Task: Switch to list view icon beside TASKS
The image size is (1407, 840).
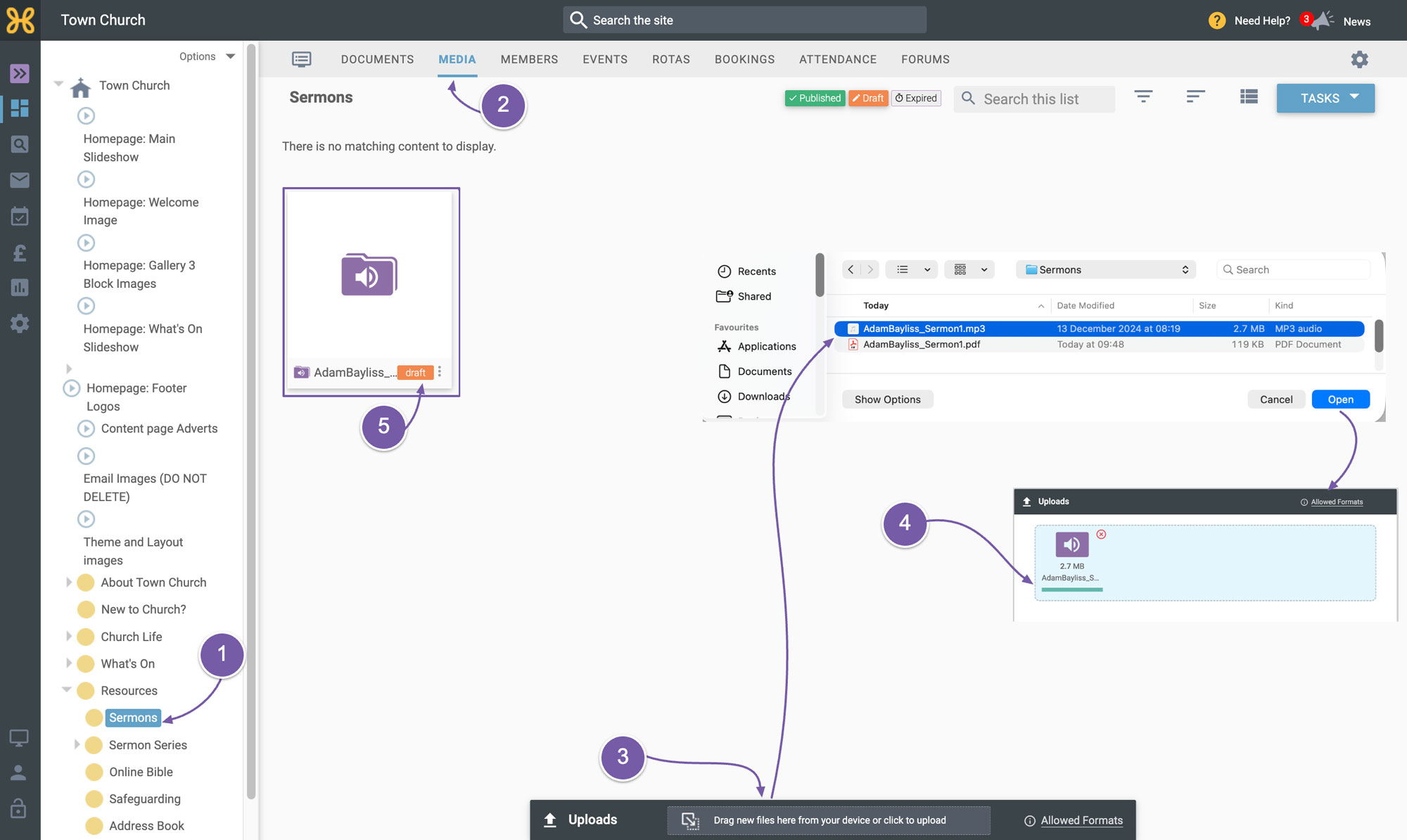Action: tap(1249, 97)
